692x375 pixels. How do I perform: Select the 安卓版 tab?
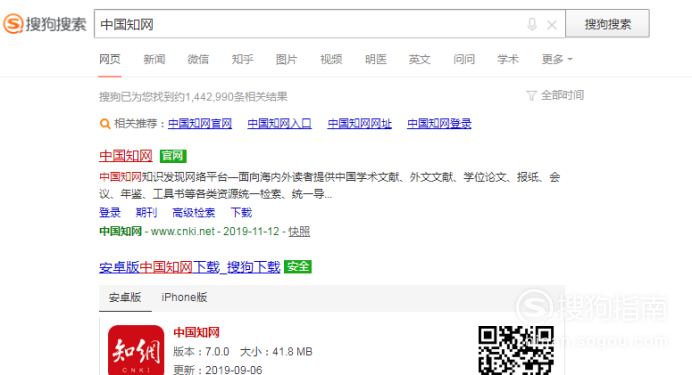[125, 298]
